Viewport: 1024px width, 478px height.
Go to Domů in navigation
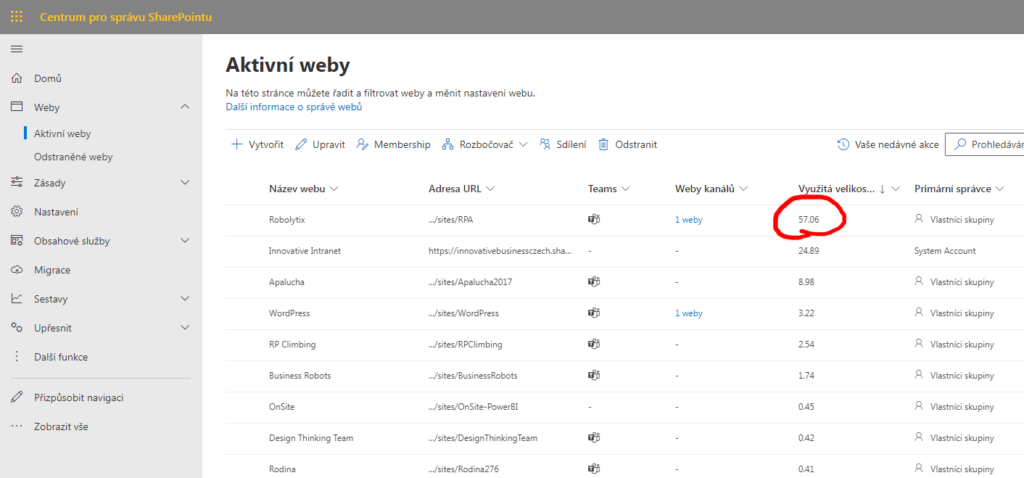pyautogui.click(x=48, y=78)
